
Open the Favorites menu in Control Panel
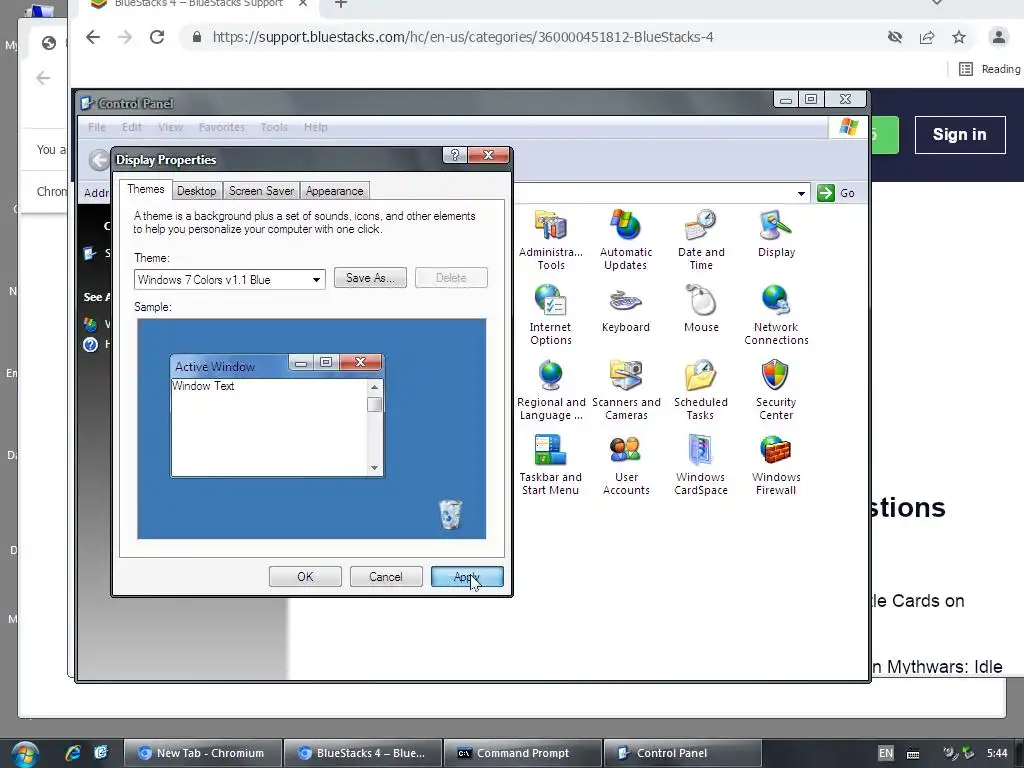pyautogui.click(x=222, y=127)
